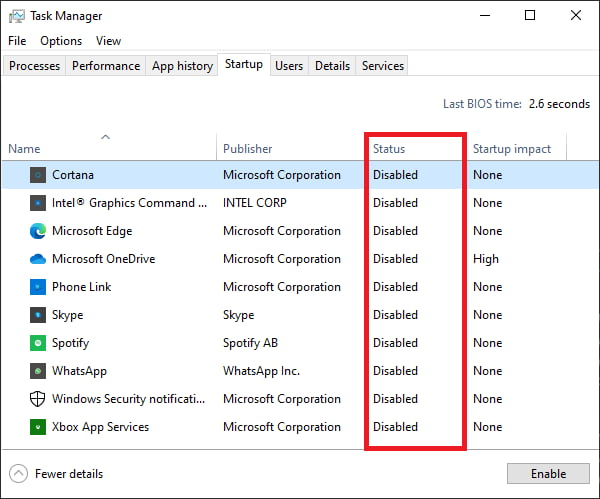Click the Skype app icon
600x499 pixels.
38,315
